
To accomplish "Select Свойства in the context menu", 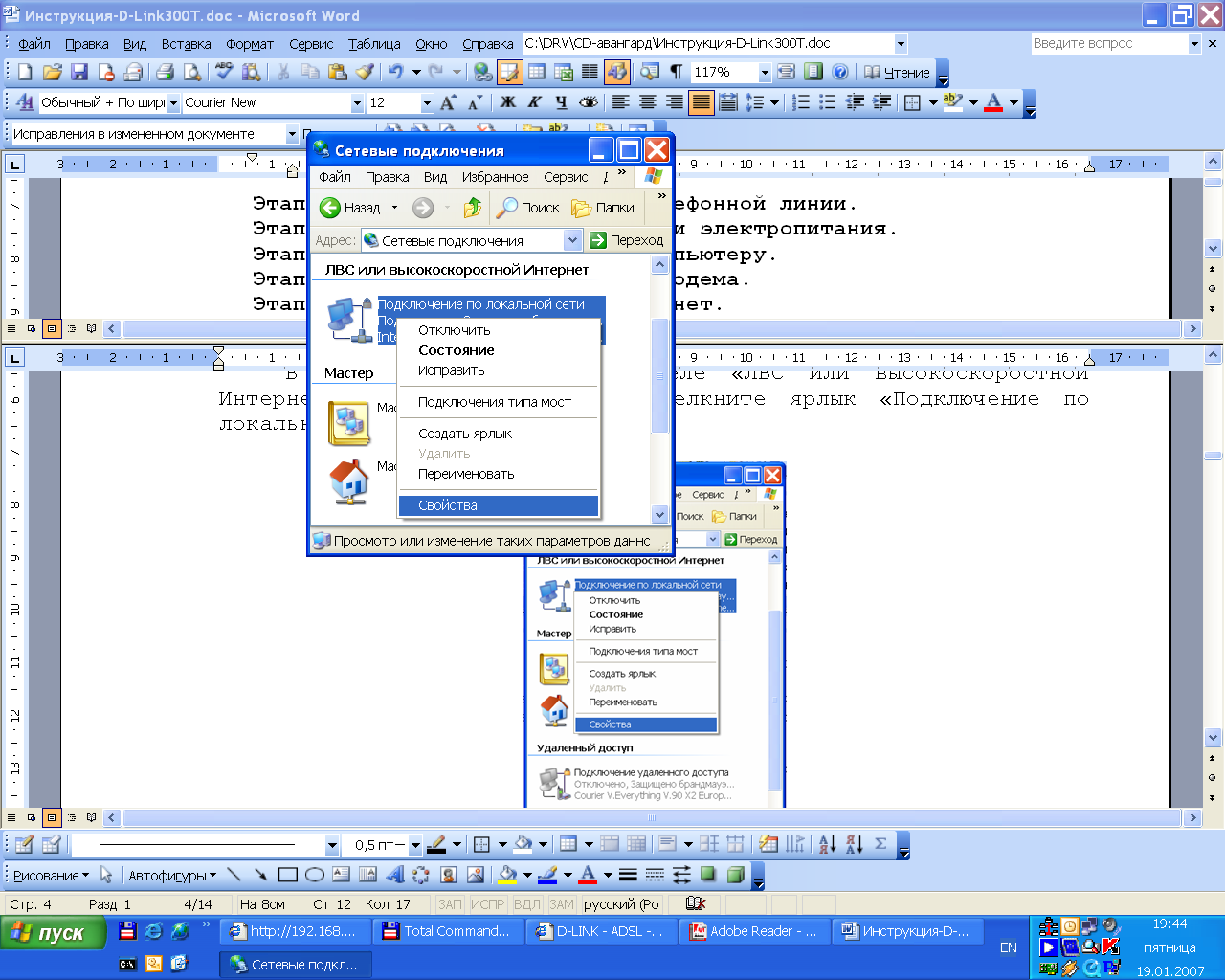I will click(x=498, y=505).
